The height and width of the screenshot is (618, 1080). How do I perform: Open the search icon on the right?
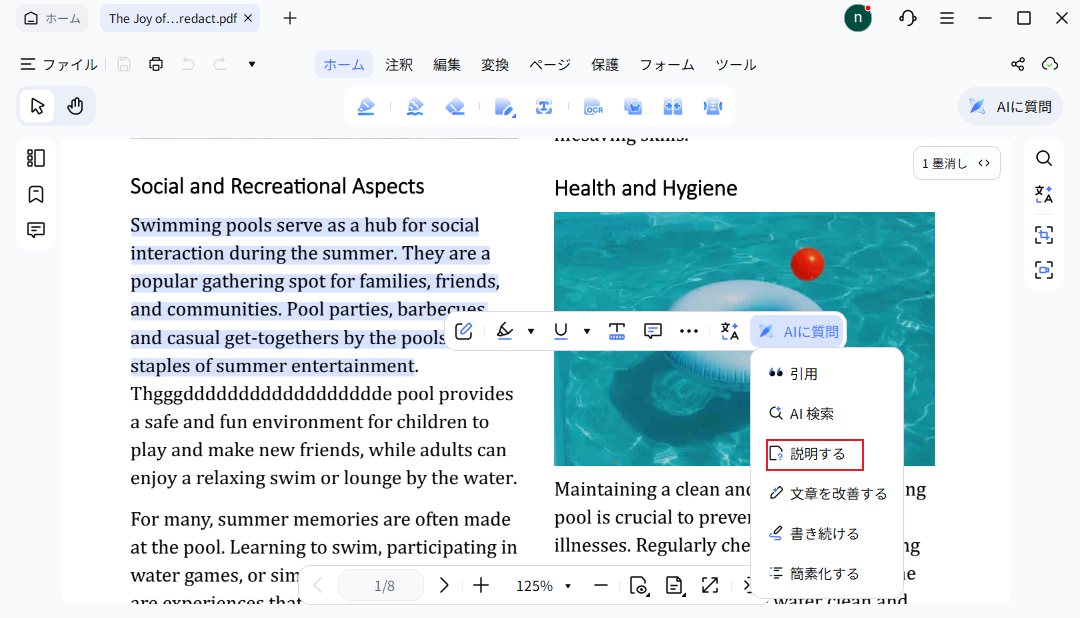(1044, 158)
